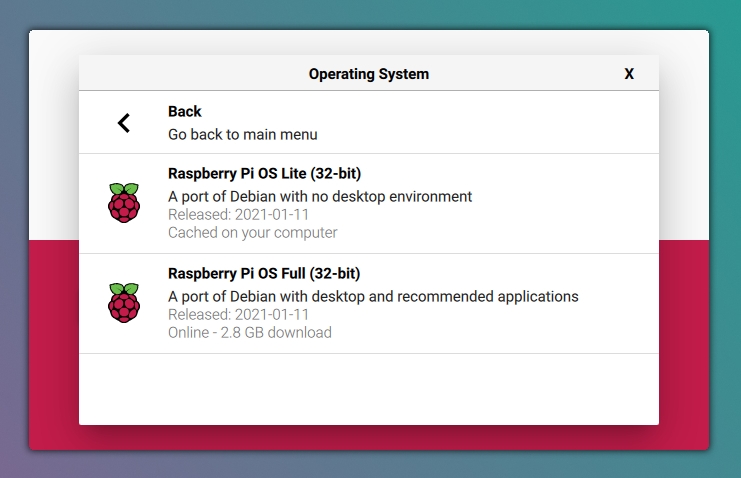741x478 pixels.
Task: Click release date under OS Full entry
Action: [239, 314]
